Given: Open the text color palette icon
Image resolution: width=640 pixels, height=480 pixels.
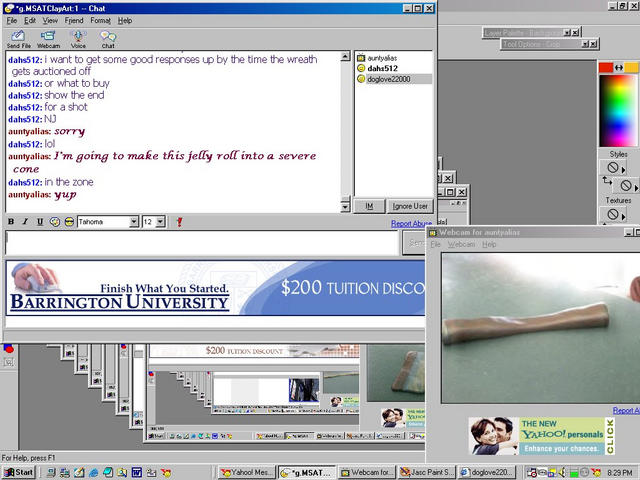Looking at the screenshot, I should pos(55,222).
